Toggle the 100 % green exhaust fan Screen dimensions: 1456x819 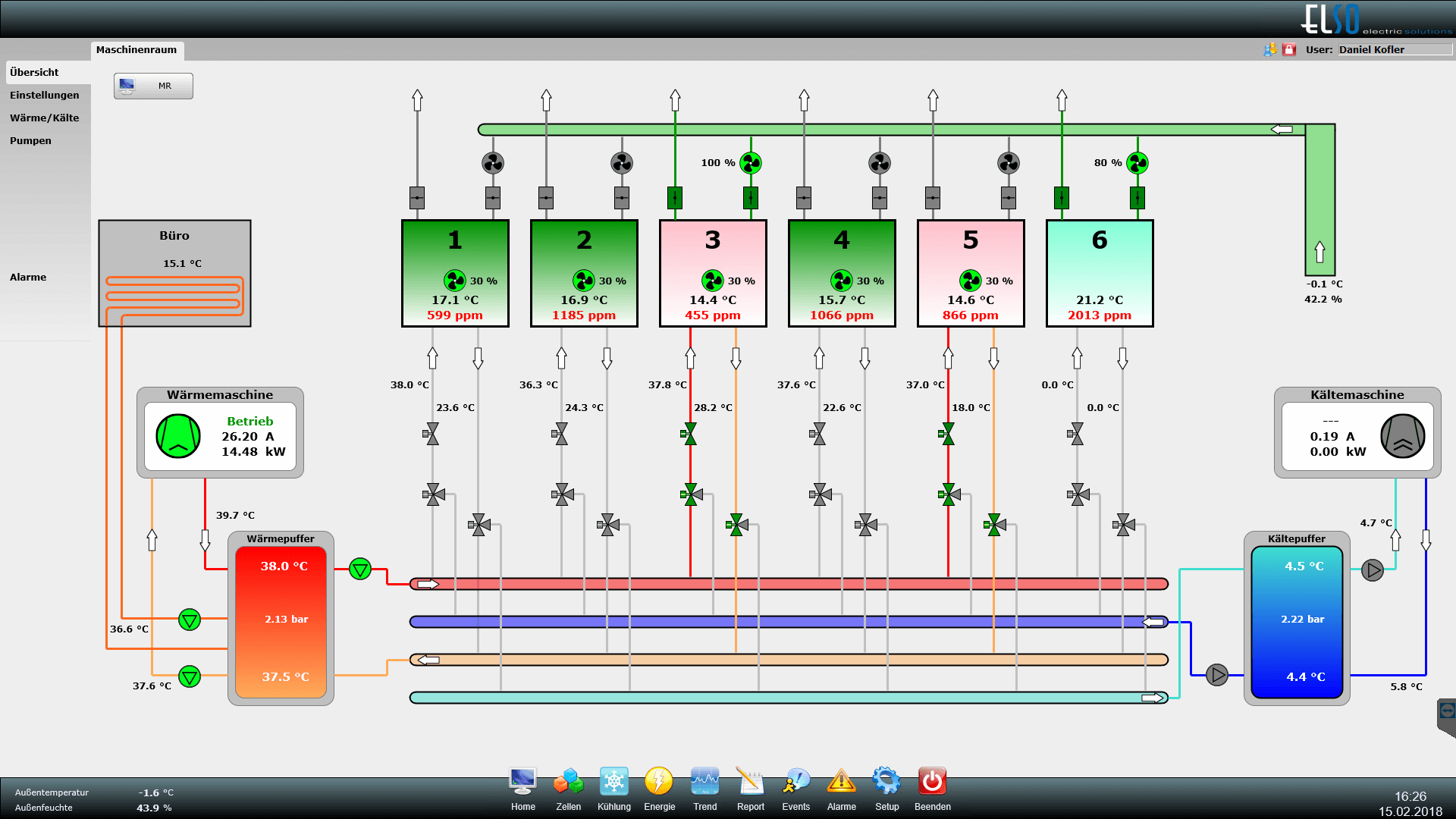click(751, 163)
